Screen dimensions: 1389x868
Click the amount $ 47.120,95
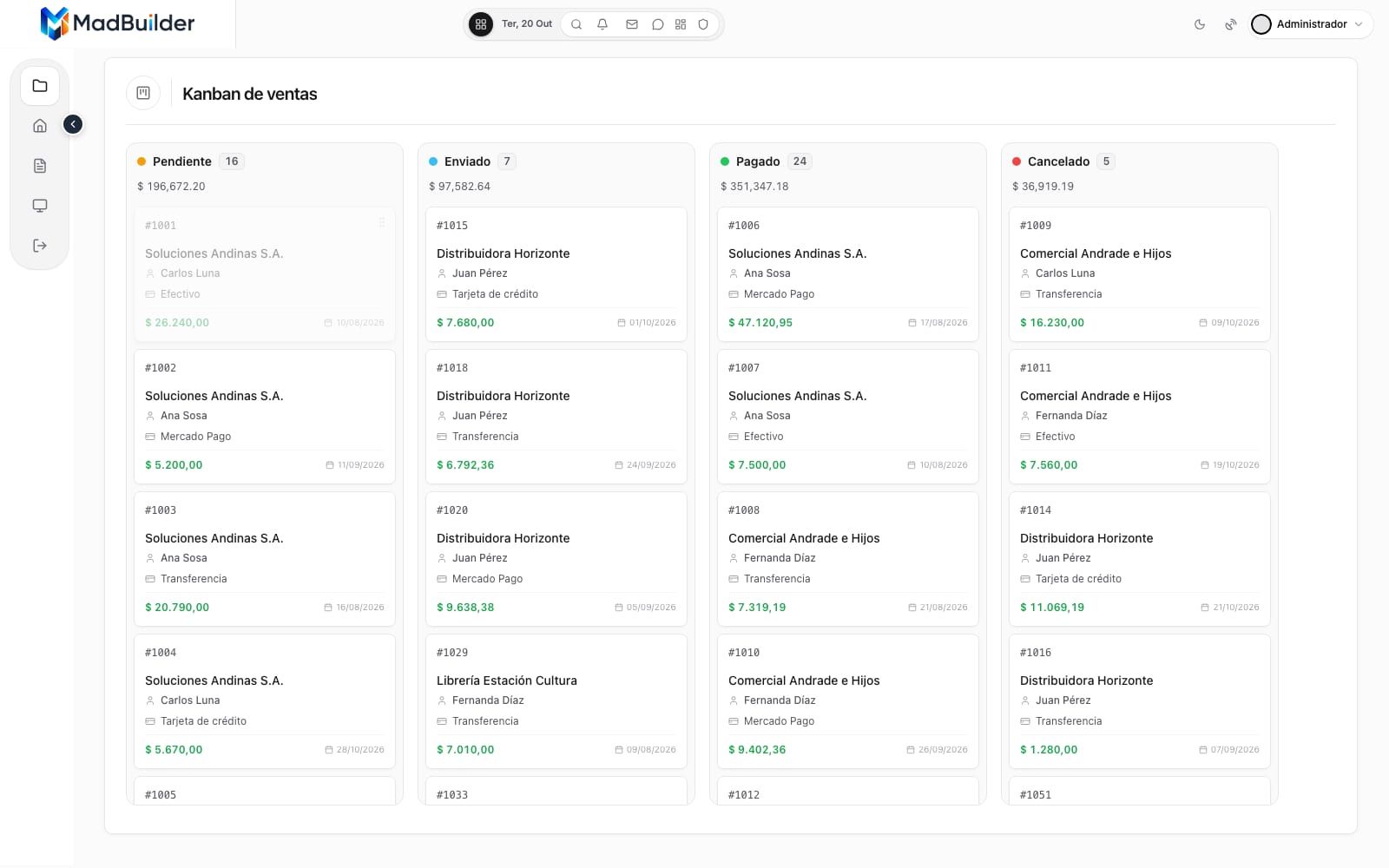click(760, 323)
